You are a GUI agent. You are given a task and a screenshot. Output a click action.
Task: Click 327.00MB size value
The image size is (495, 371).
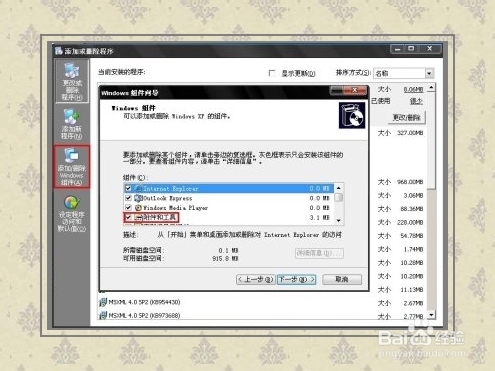point(410,133)
